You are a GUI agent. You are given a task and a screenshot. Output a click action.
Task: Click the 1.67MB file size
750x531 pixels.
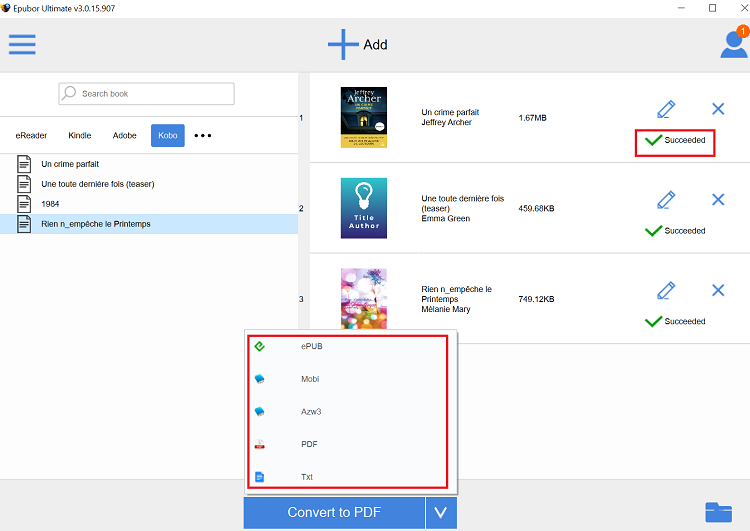532,118
